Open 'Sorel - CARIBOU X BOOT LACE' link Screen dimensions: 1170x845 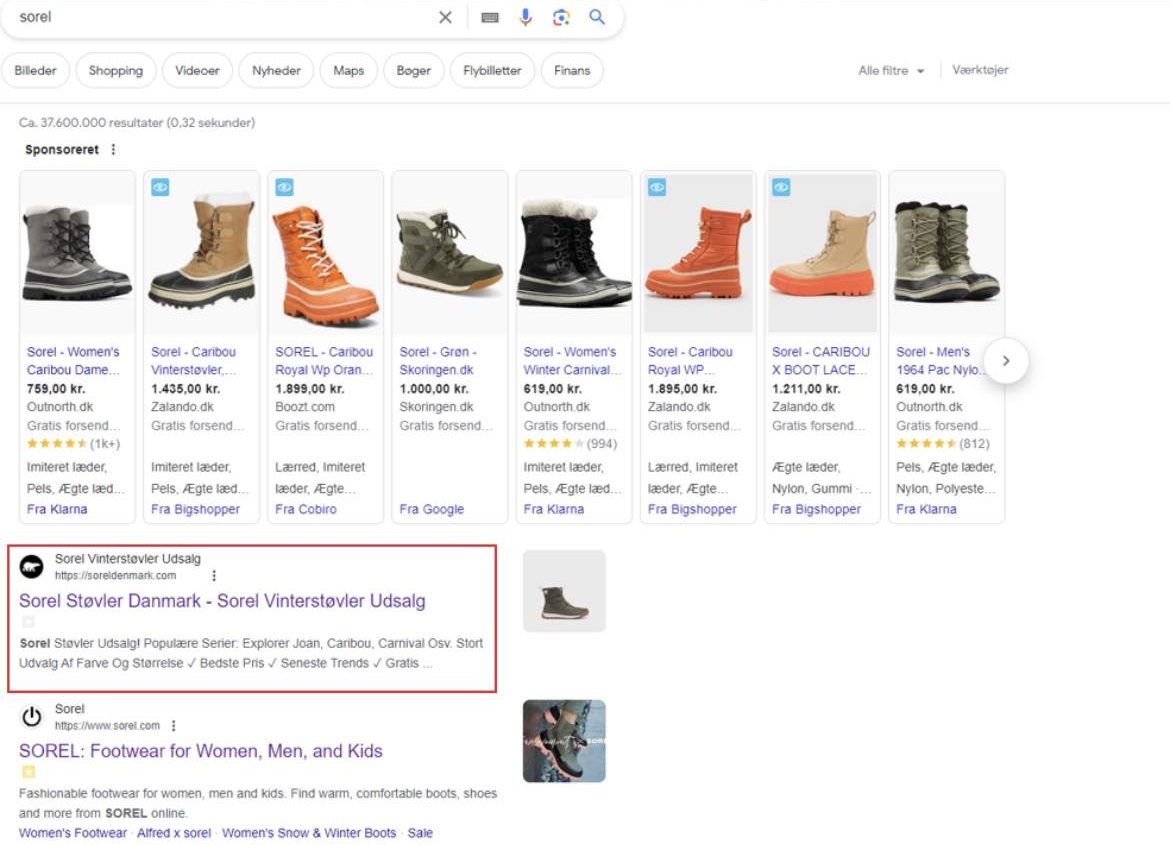point(821,361)
